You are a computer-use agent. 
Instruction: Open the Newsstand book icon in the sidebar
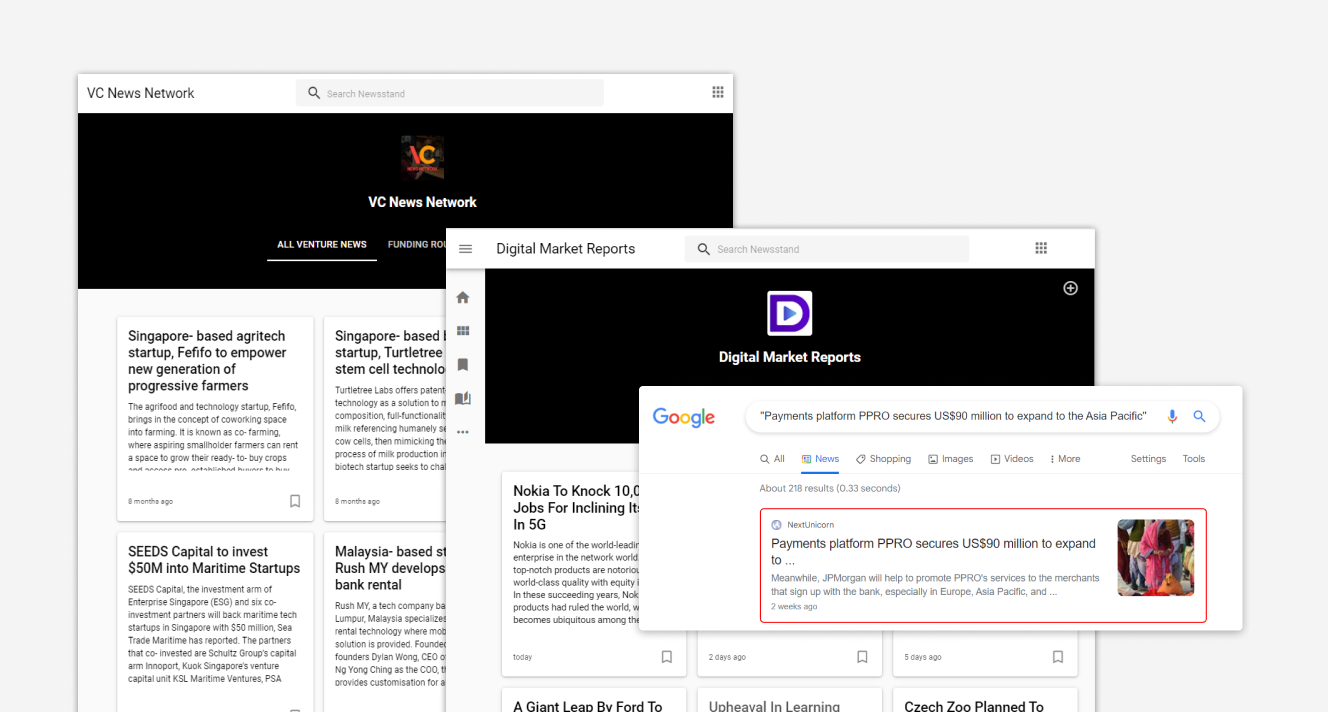coord(462,397)
